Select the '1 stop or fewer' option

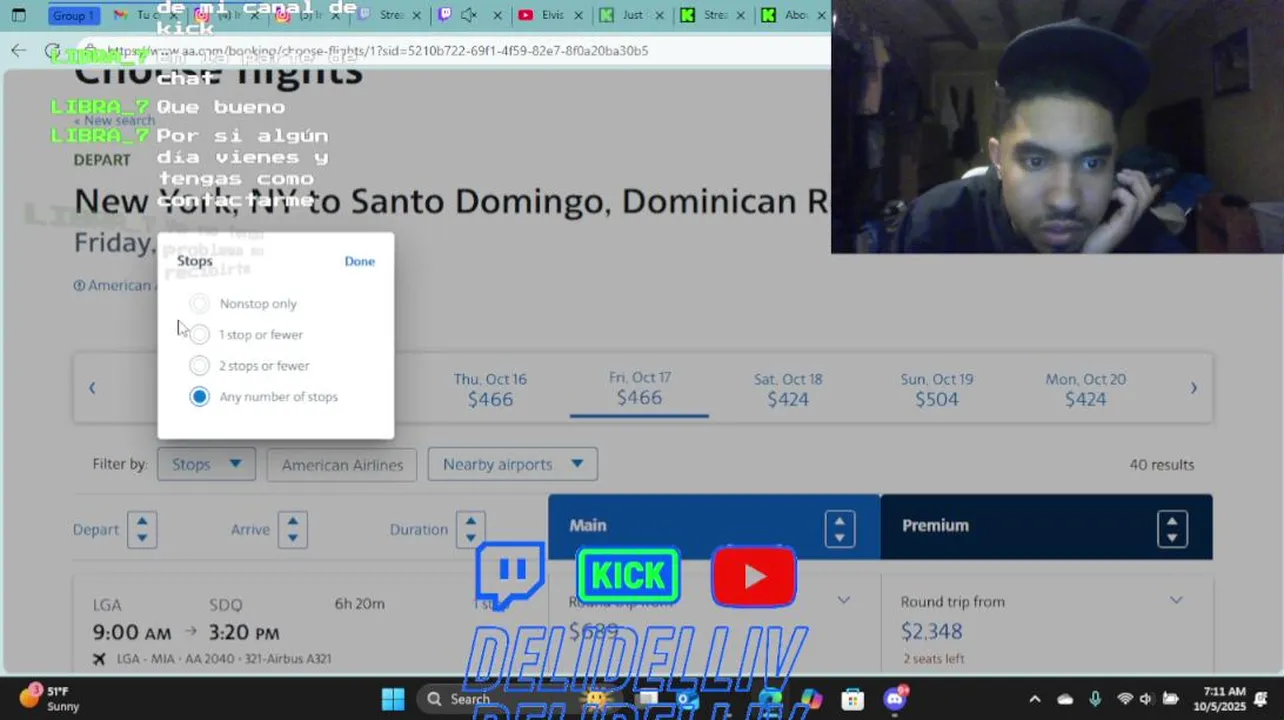click(200, 334)
